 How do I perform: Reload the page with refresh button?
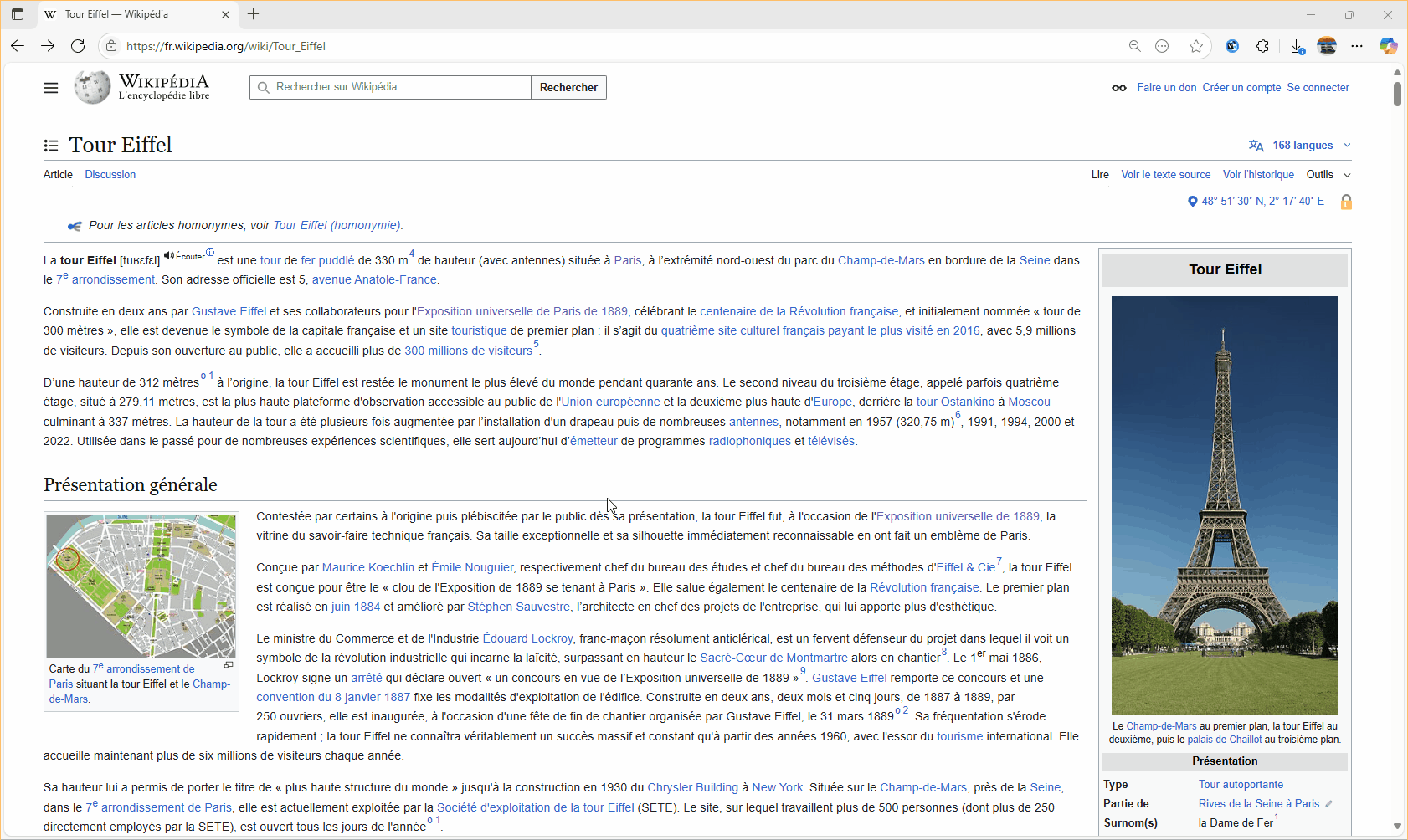pos(78,46)
